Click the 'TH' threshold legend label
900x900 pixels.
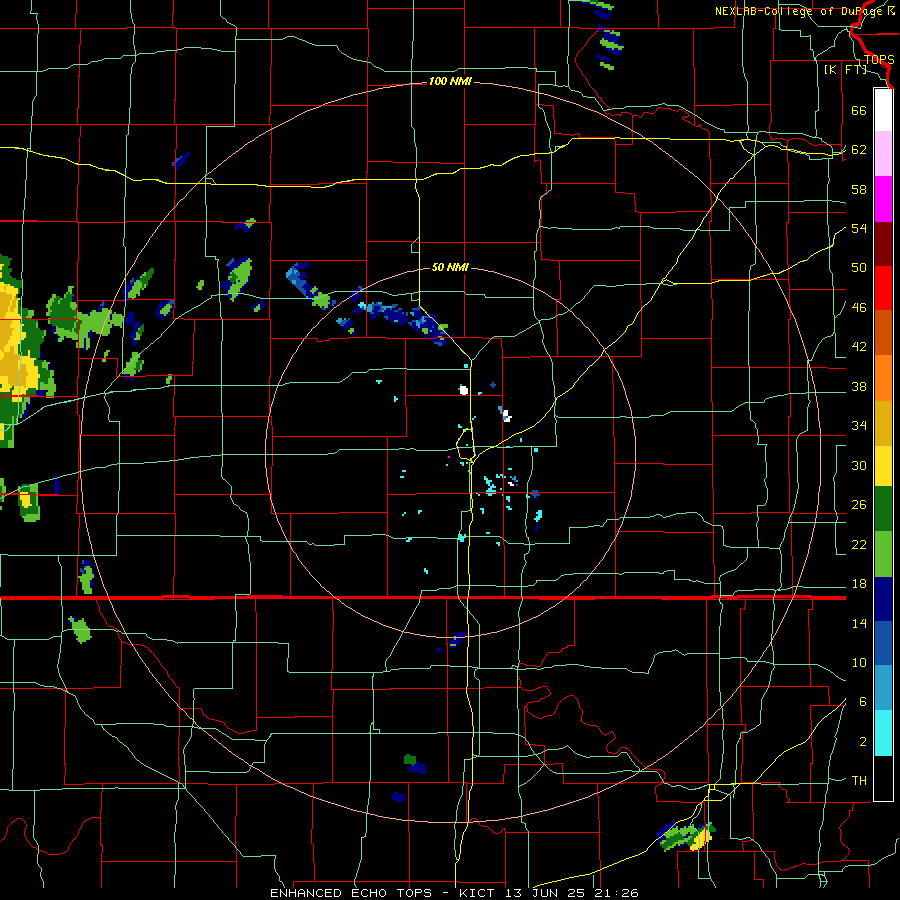pos(859,781)
